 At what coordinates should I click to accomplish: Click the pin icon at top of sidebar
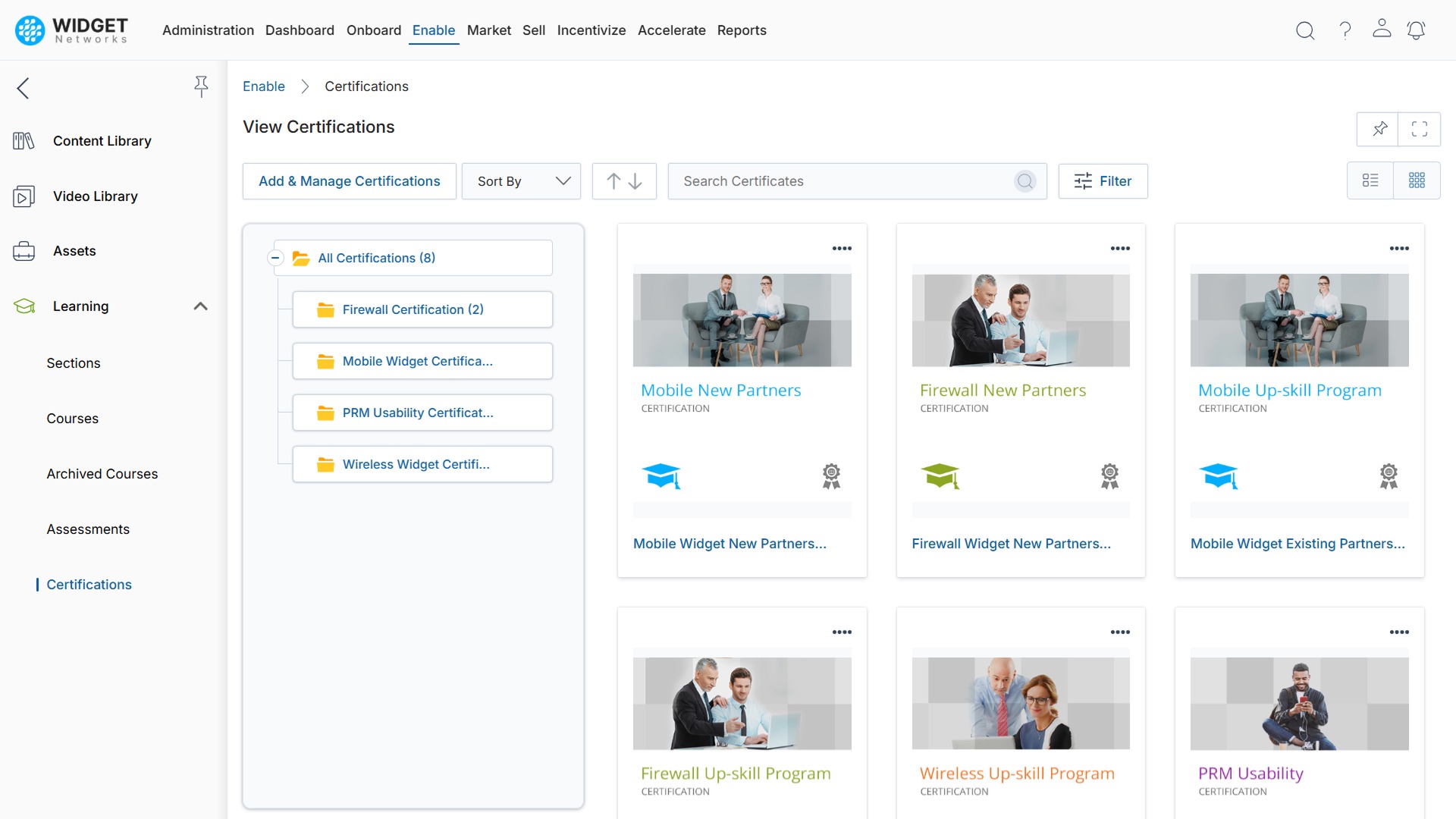point(201,86)
